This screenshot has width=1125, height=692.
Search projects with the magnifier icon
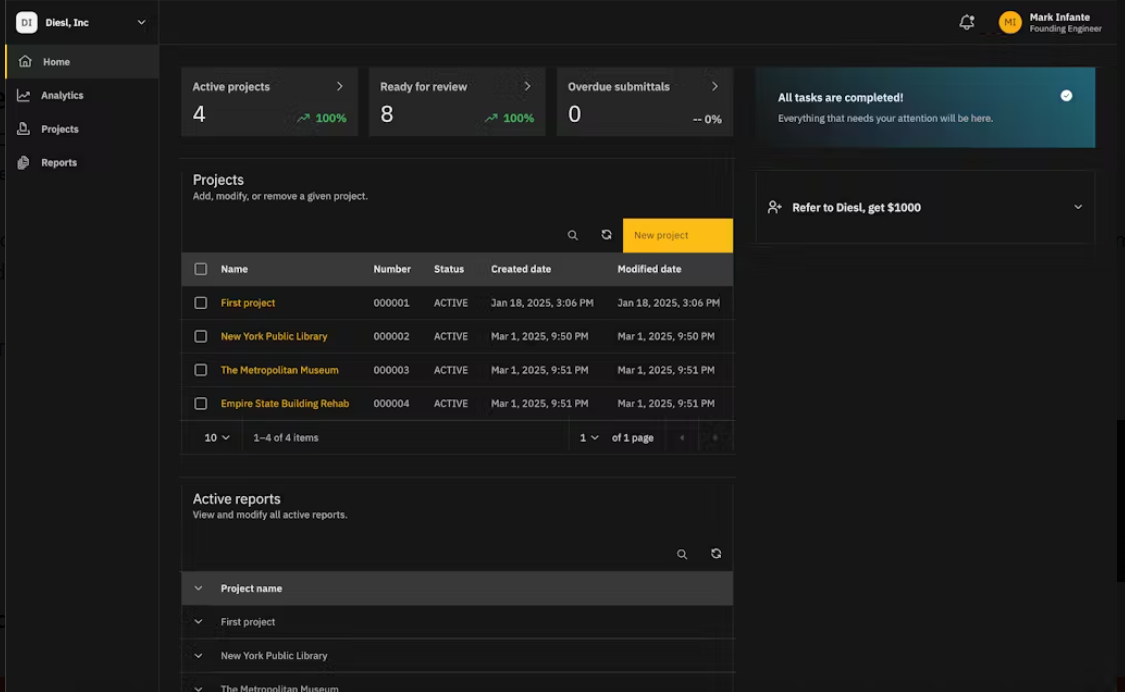(x=573, y=235)
